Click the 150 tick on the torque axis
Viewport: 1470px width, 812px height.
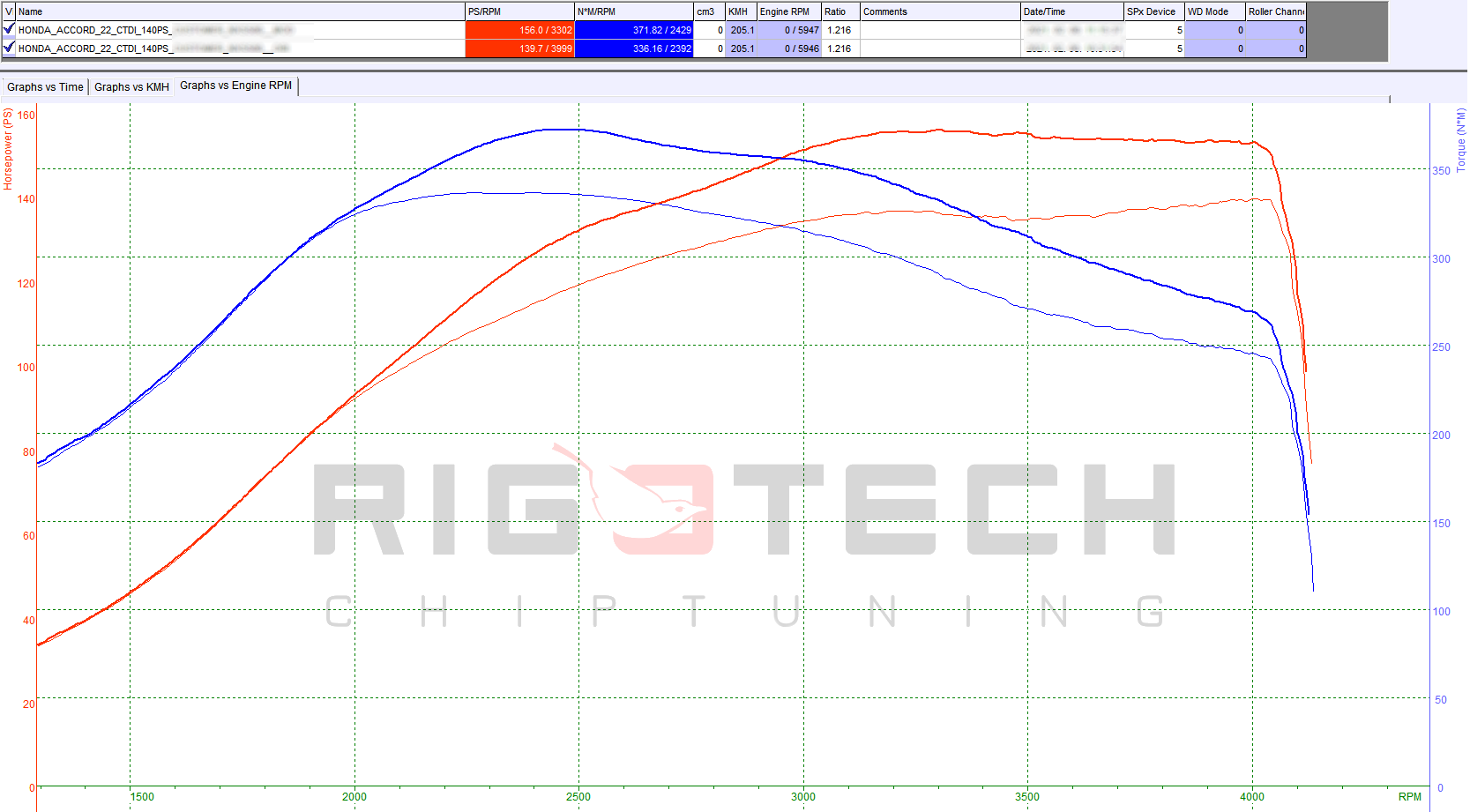[1441, 524]
